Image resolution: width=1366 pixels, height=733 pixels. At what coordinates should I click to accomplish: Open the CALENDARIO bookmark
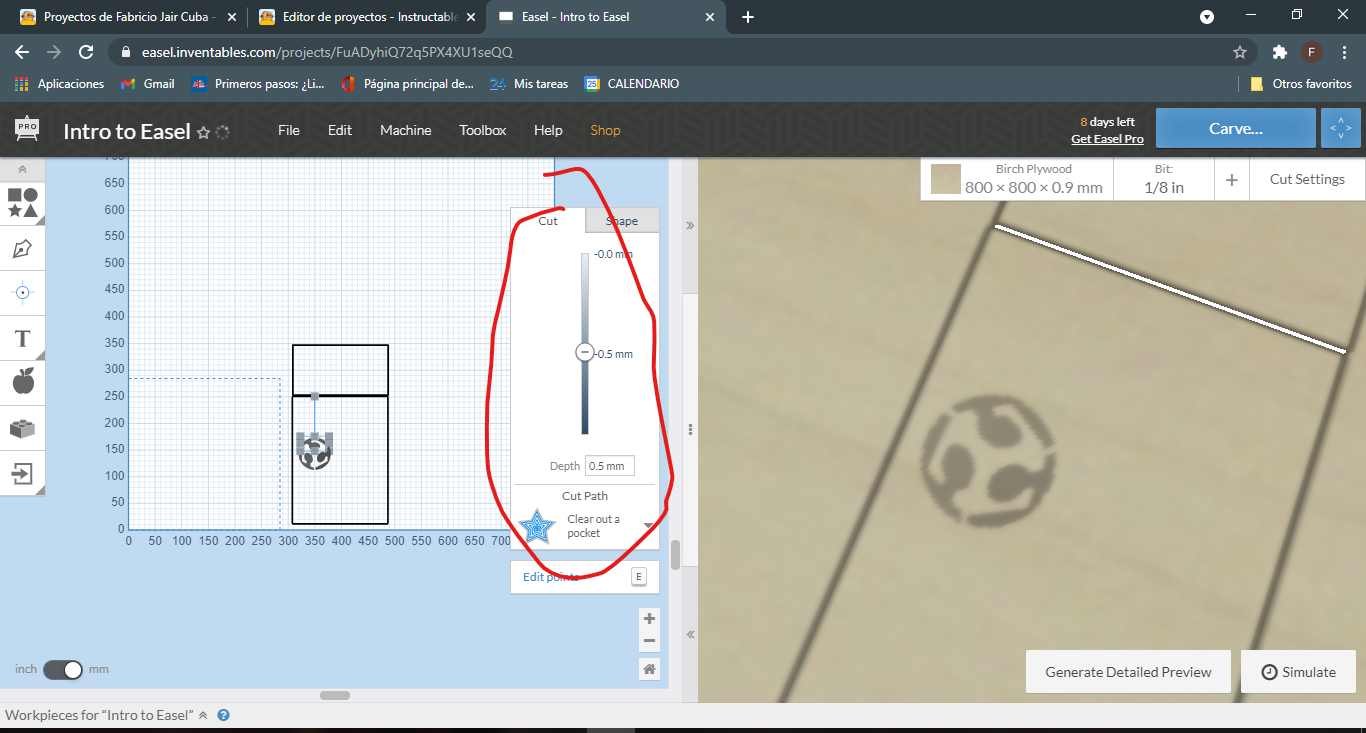click(632, 84)
